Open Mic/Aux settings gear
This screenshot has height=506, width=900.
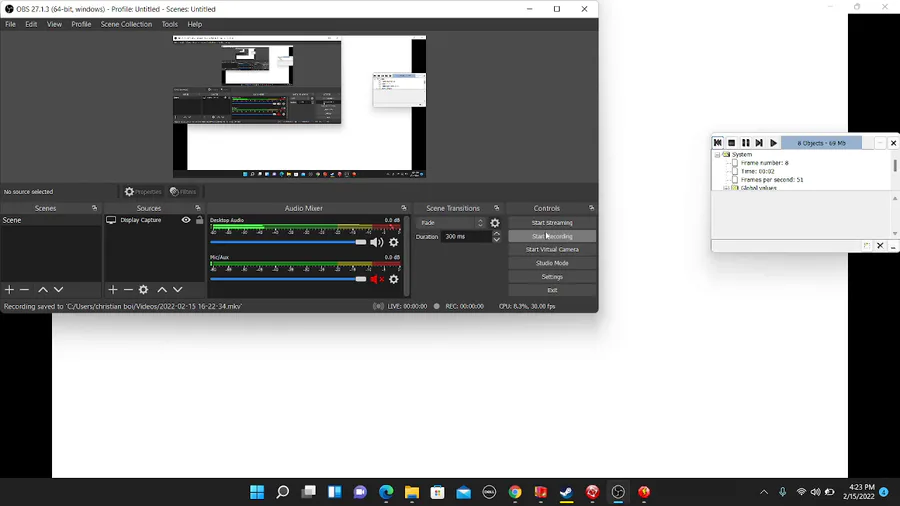pos(394,279)
